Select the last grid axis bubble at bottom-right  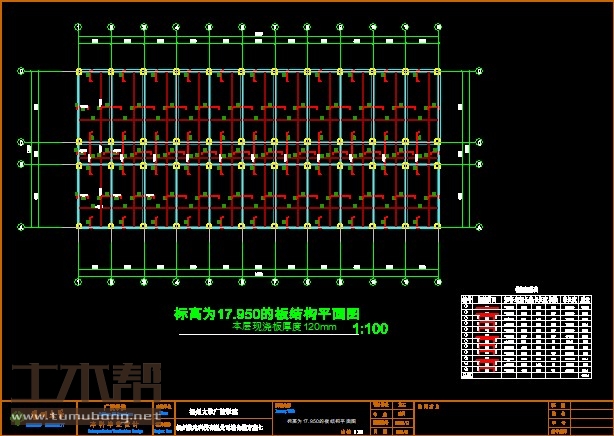coord(436,283)
